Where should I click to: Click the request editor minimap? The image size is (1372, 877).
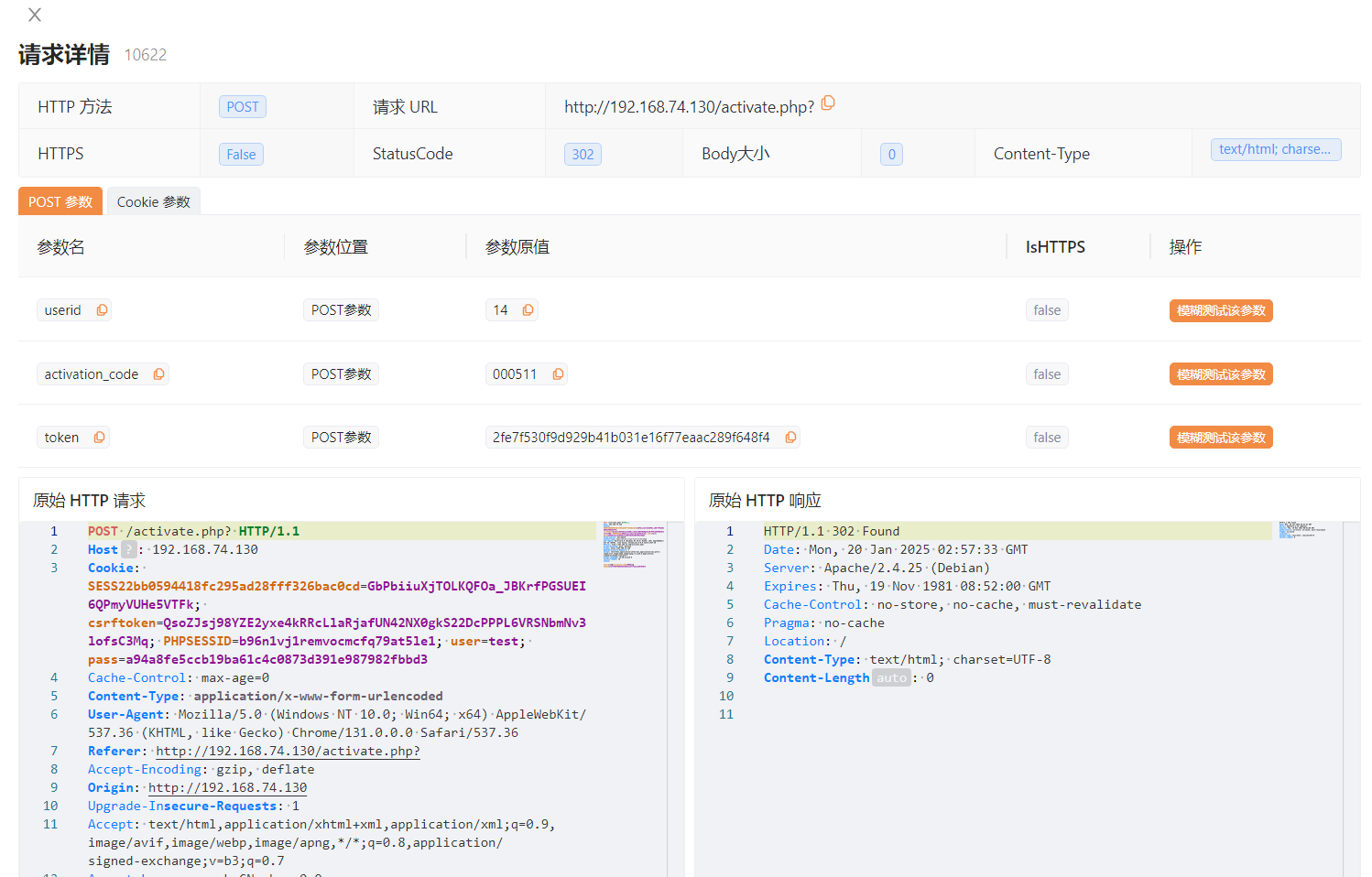click(634, 544)
